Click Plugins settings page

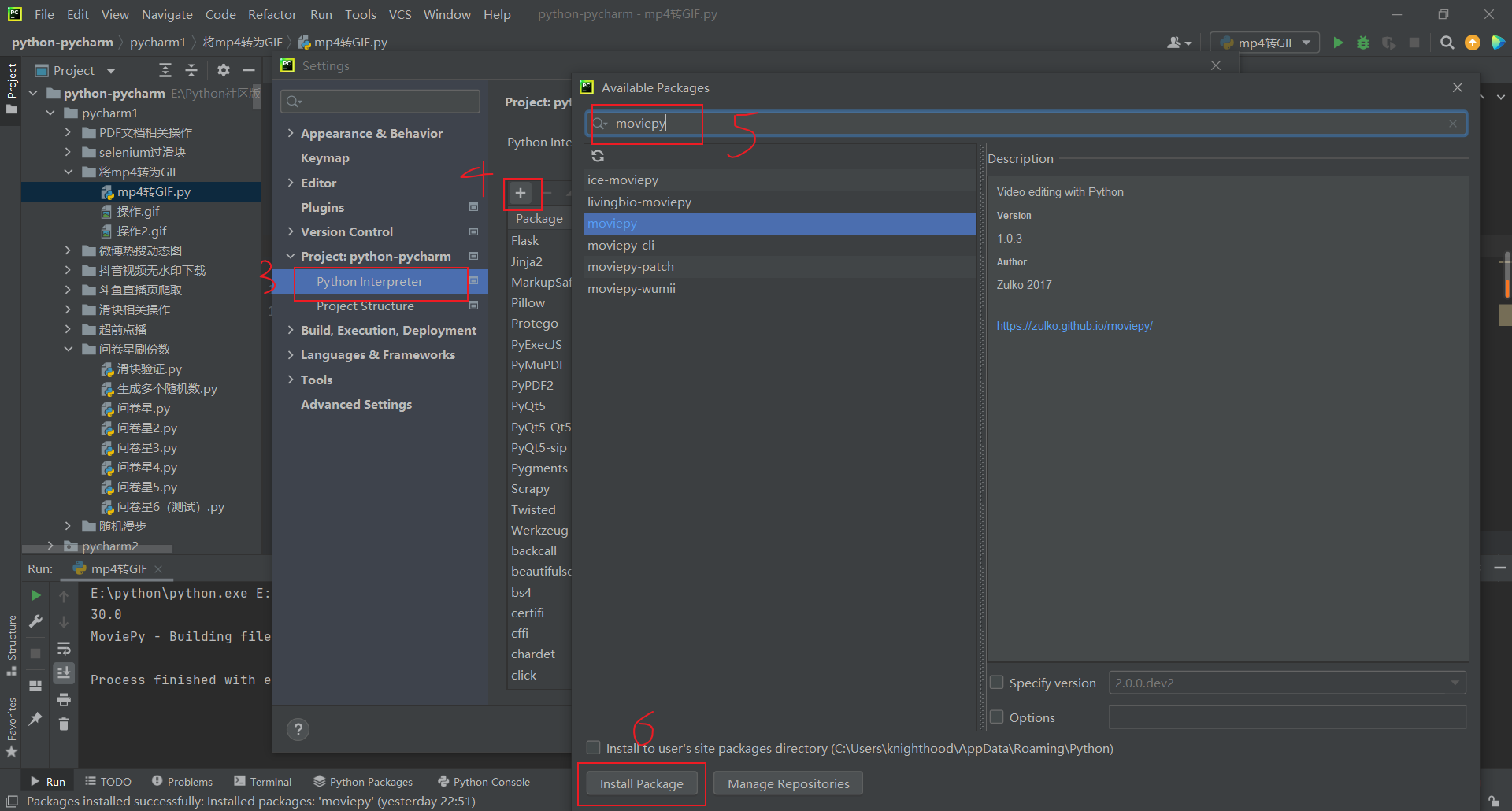(x=322, y=207)
